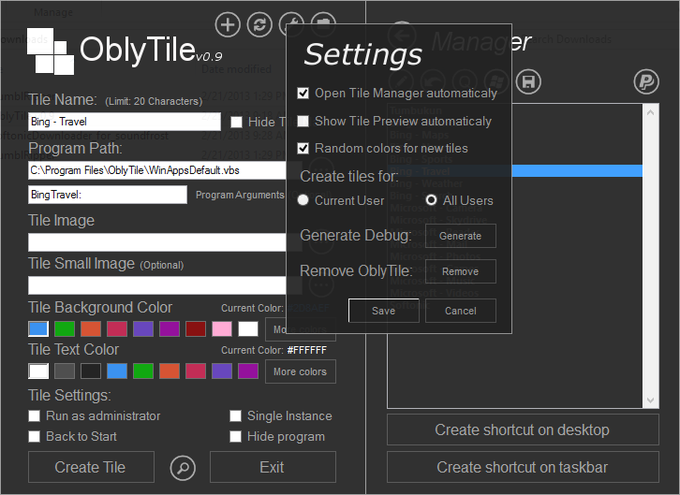The width and height of the screenshot is (680, 495).
Task: Click the add new tile plus icon
Action: point(228,25)
